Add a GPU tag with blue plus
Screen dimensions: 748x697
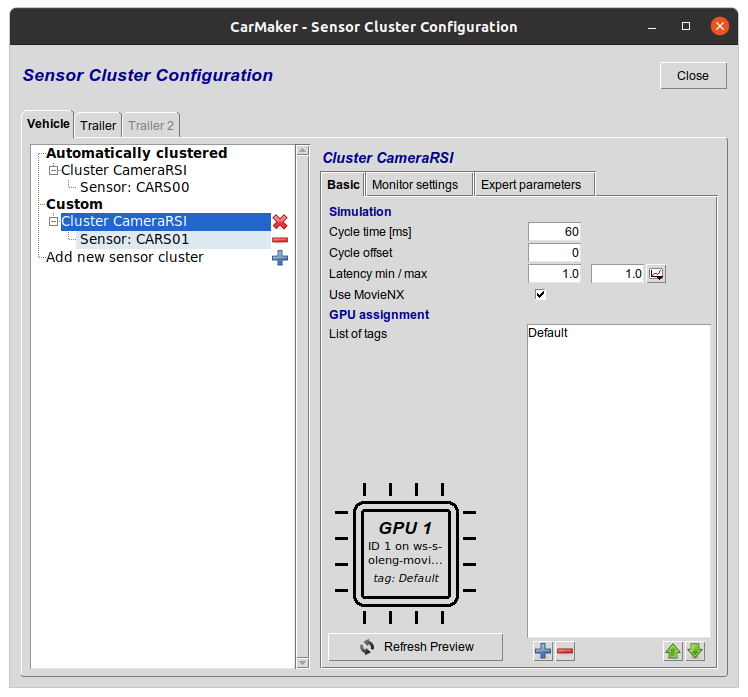[543, 652]
